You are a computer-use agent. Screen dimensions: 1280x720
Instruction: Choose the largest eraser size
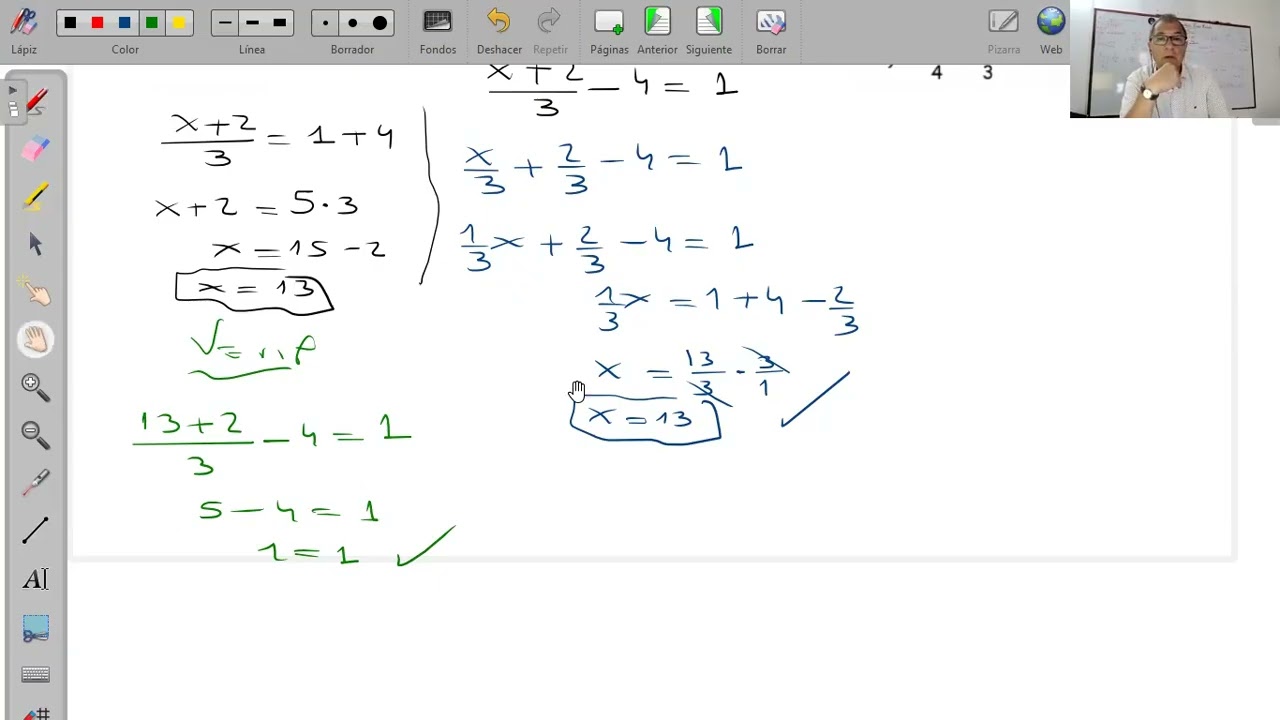pos(380,23)
